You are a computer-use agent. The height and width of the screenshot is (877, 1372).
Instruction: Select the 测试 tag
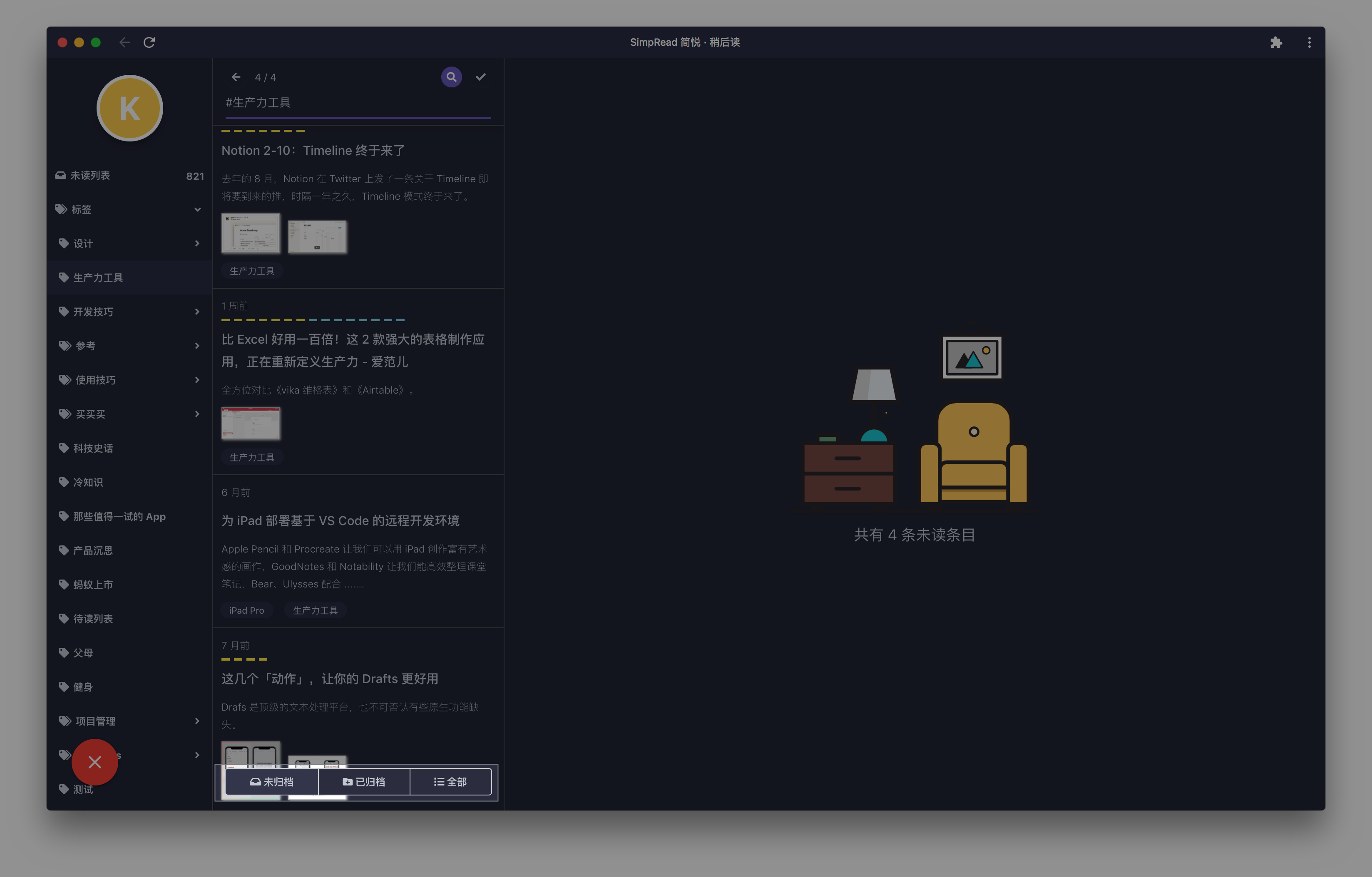pos(130,789)
